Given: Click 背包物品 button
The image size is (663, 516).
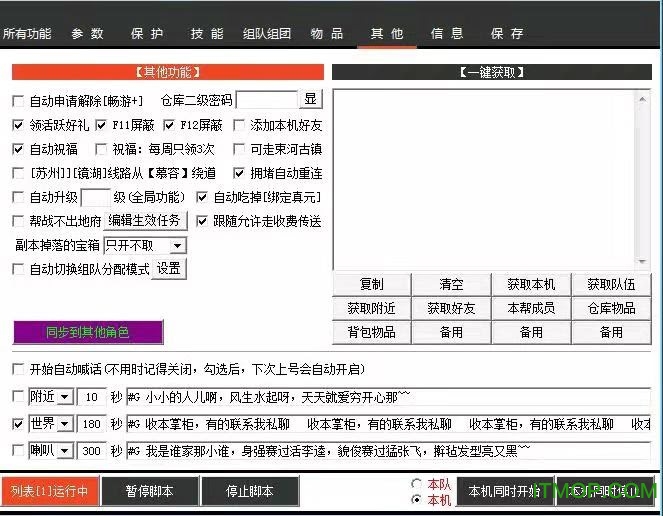Looking at the screenshot, I should pos(372,332).
